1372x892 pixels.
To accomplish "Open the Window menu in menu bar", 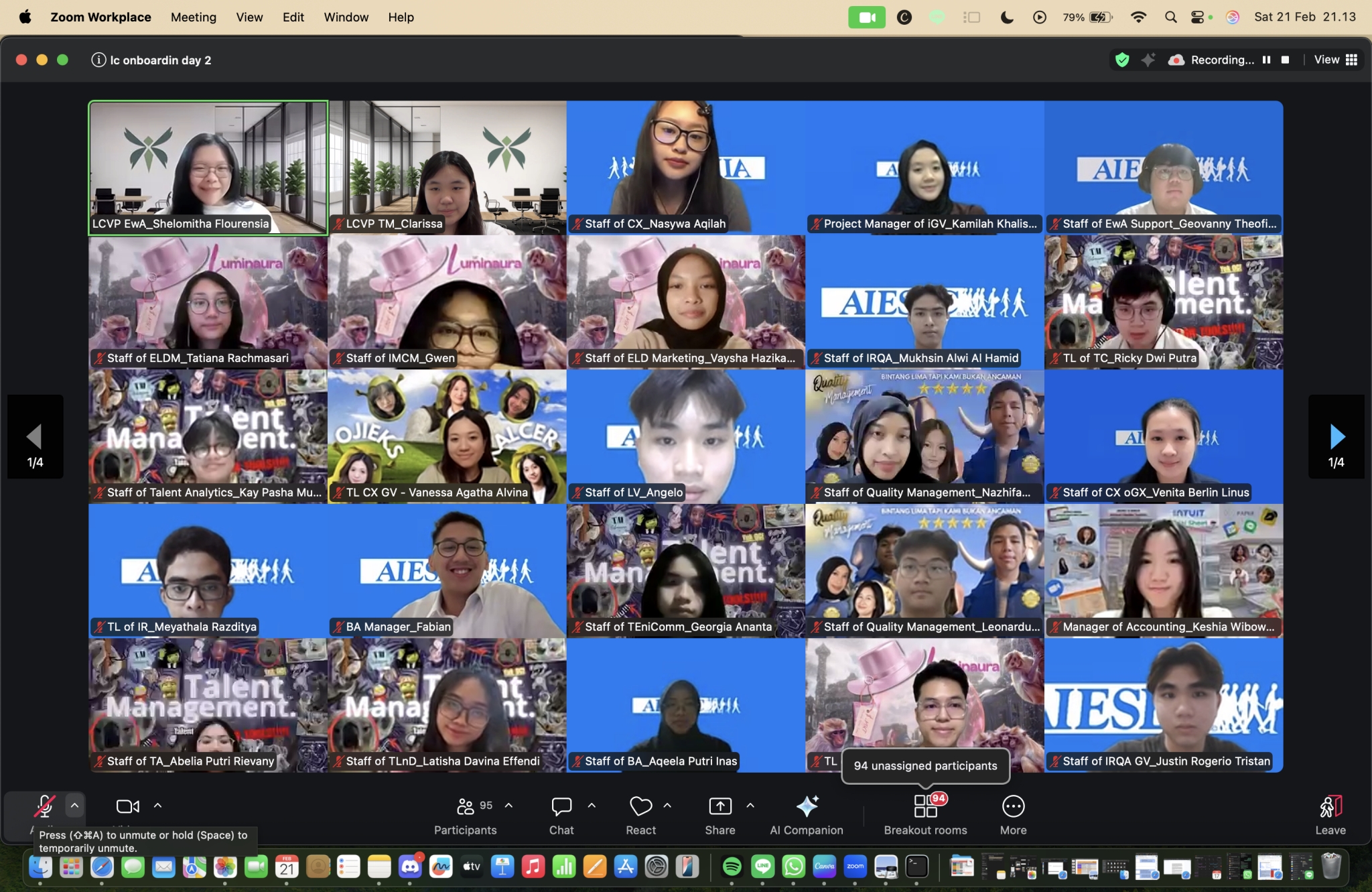I will tap(346, 17).
